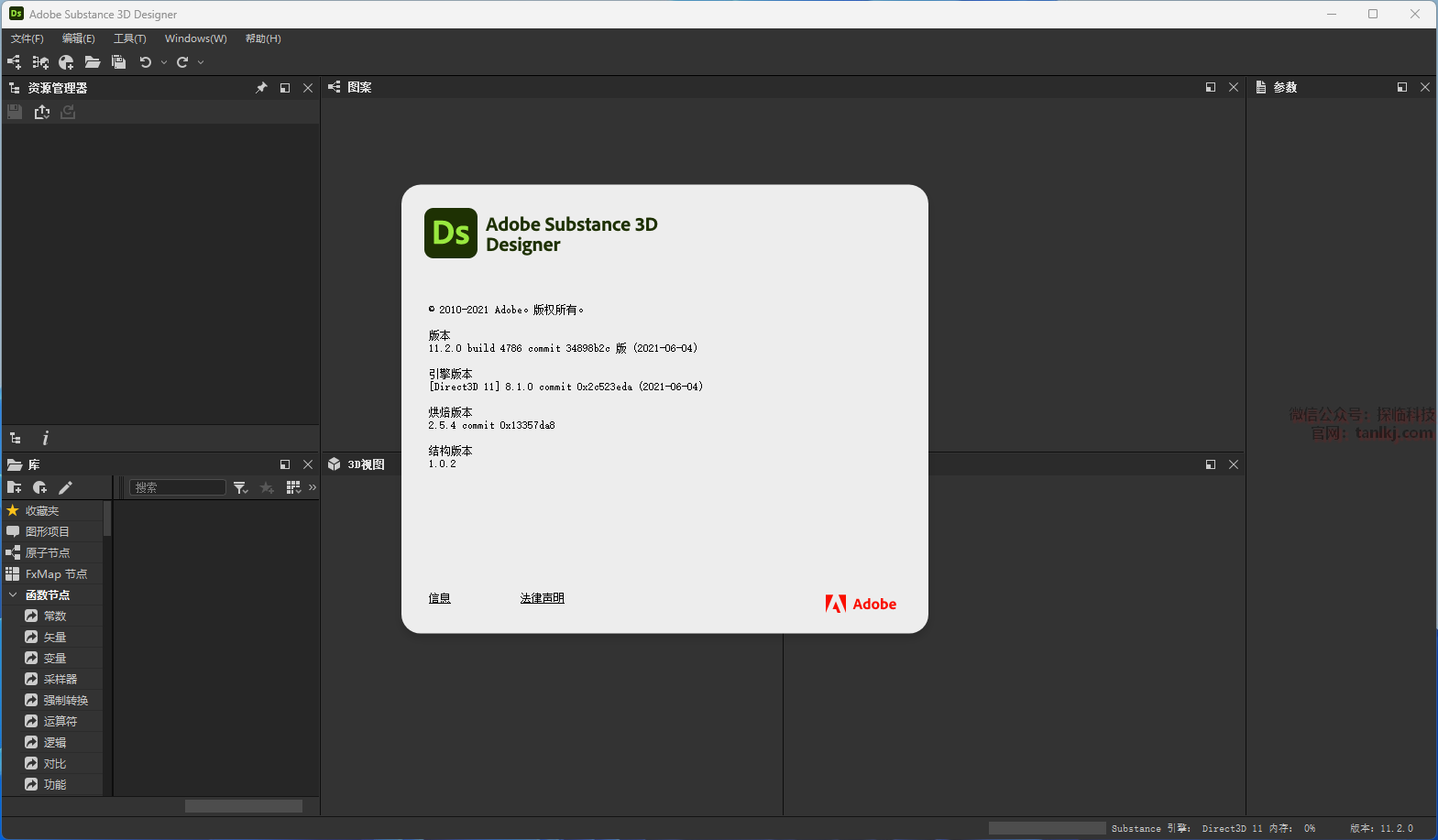This screenshot has height=840, width=1438.
Task: Click the new Substance graph icon
Action: pyautogui.click(x=14, y=62)
